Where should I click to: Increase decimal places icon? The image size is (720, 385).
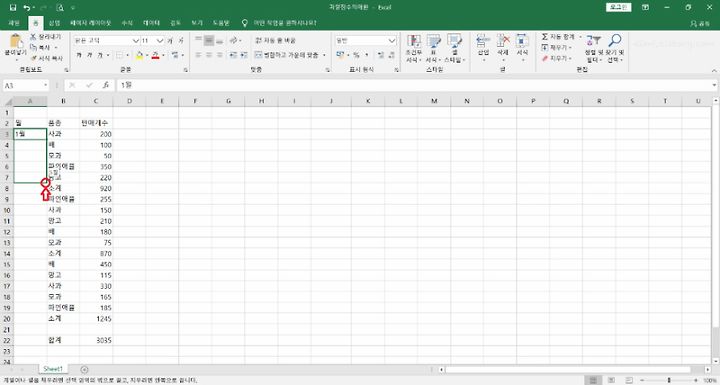point(381,55)
